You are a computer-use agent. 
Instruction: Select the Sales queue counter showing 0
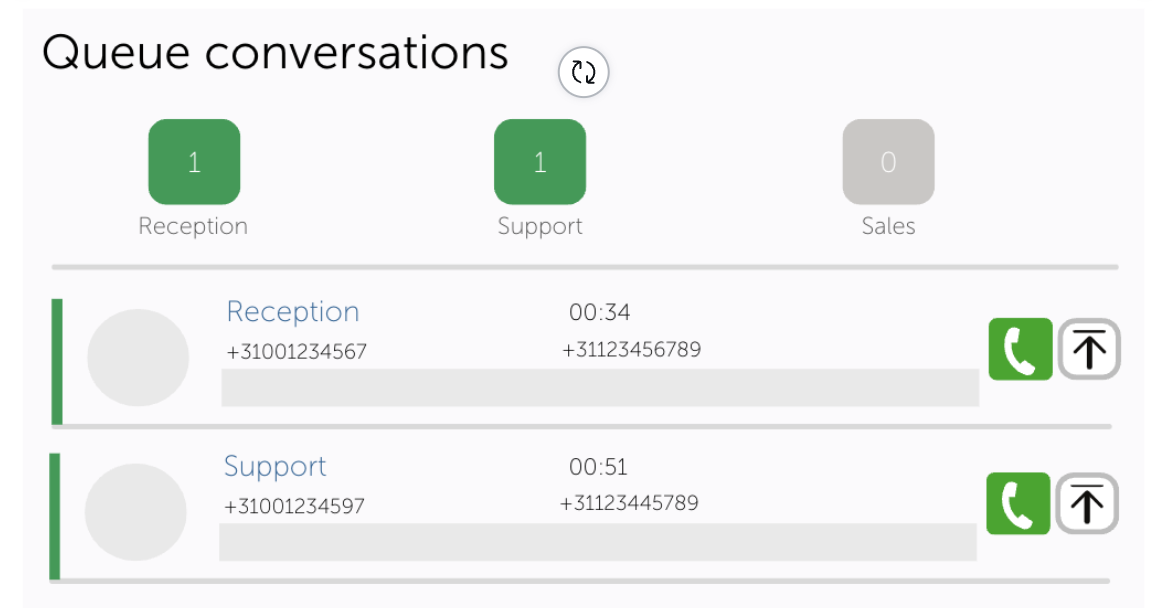[x=888, y=162]
